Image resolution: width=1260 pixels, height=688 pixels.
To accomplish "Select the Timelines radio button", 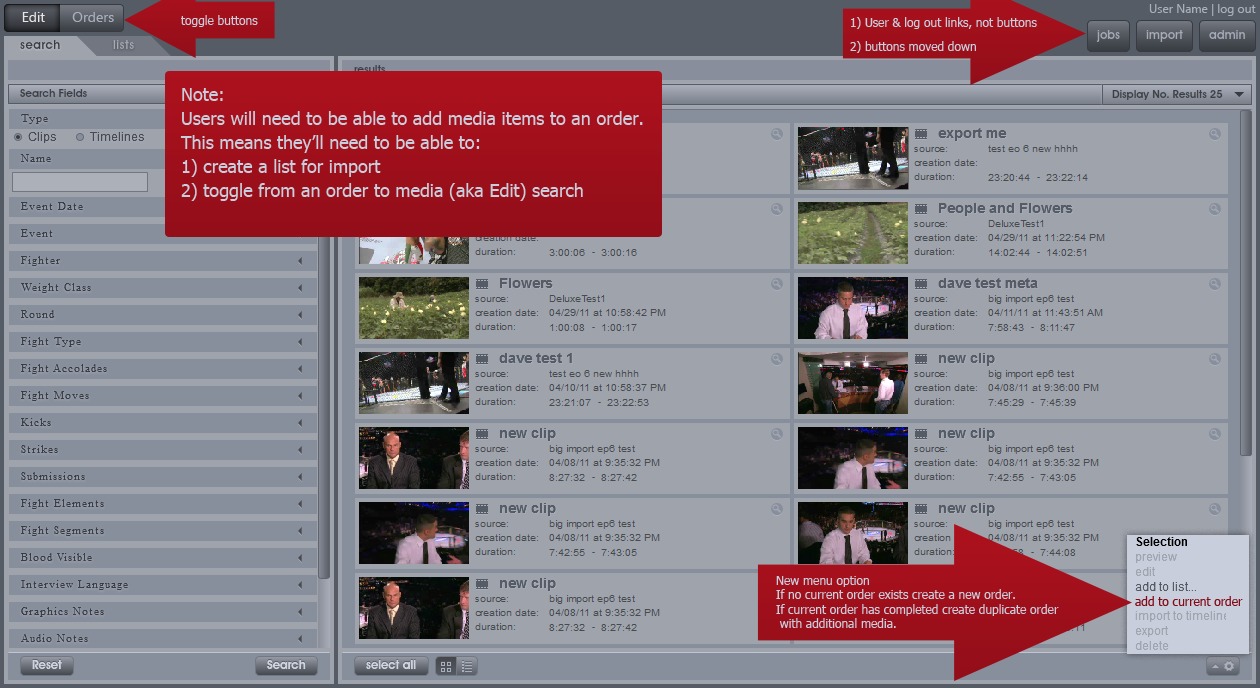I will [80, 137].
